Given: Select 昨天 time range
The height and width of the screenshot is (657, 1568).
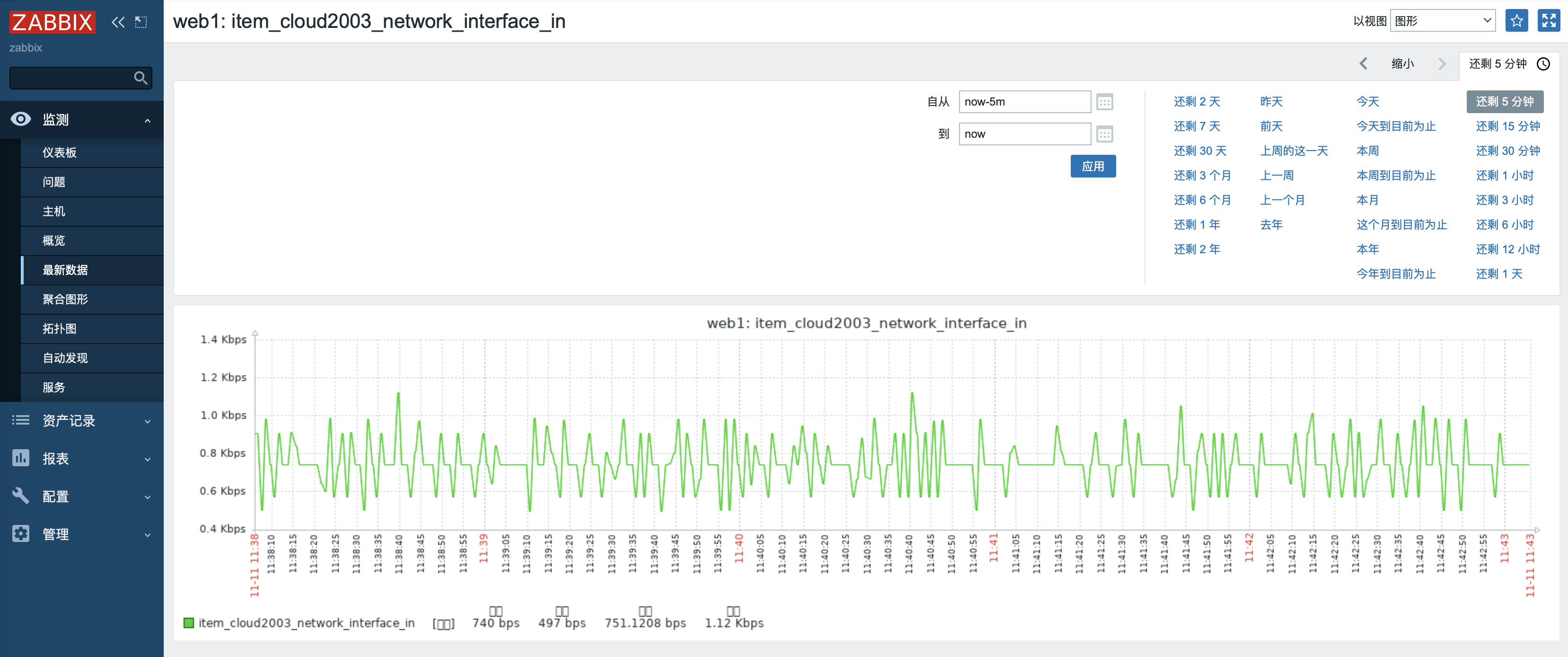Looking at the screenshot, I should (1271, 102).
